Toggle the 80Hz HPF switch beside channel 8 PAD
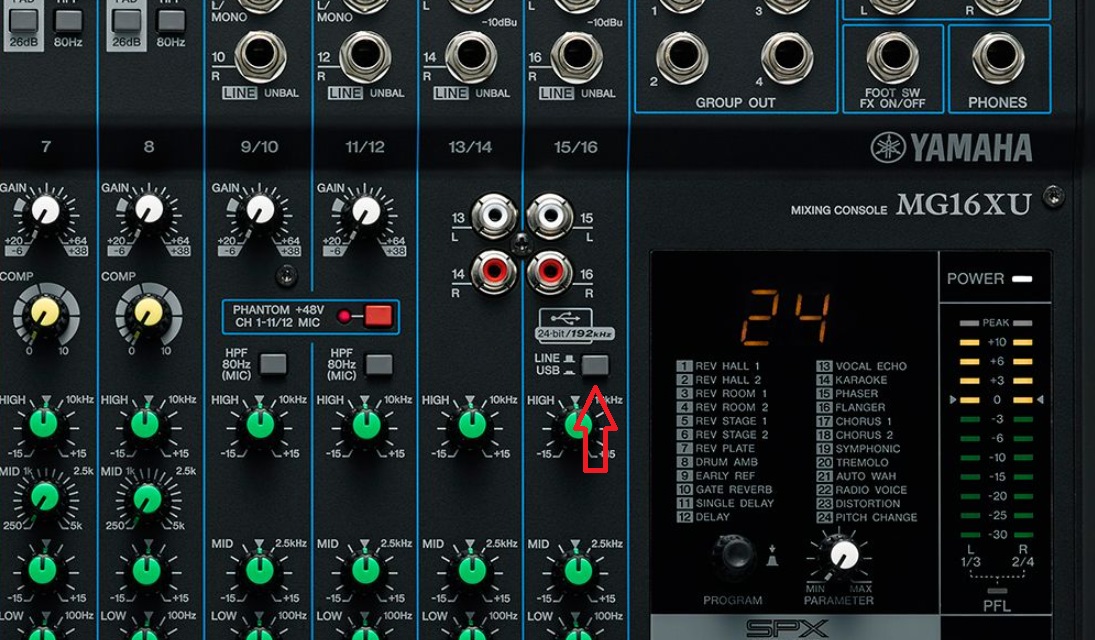Viewport: 1095px width, 640px height. coord(171,20)
